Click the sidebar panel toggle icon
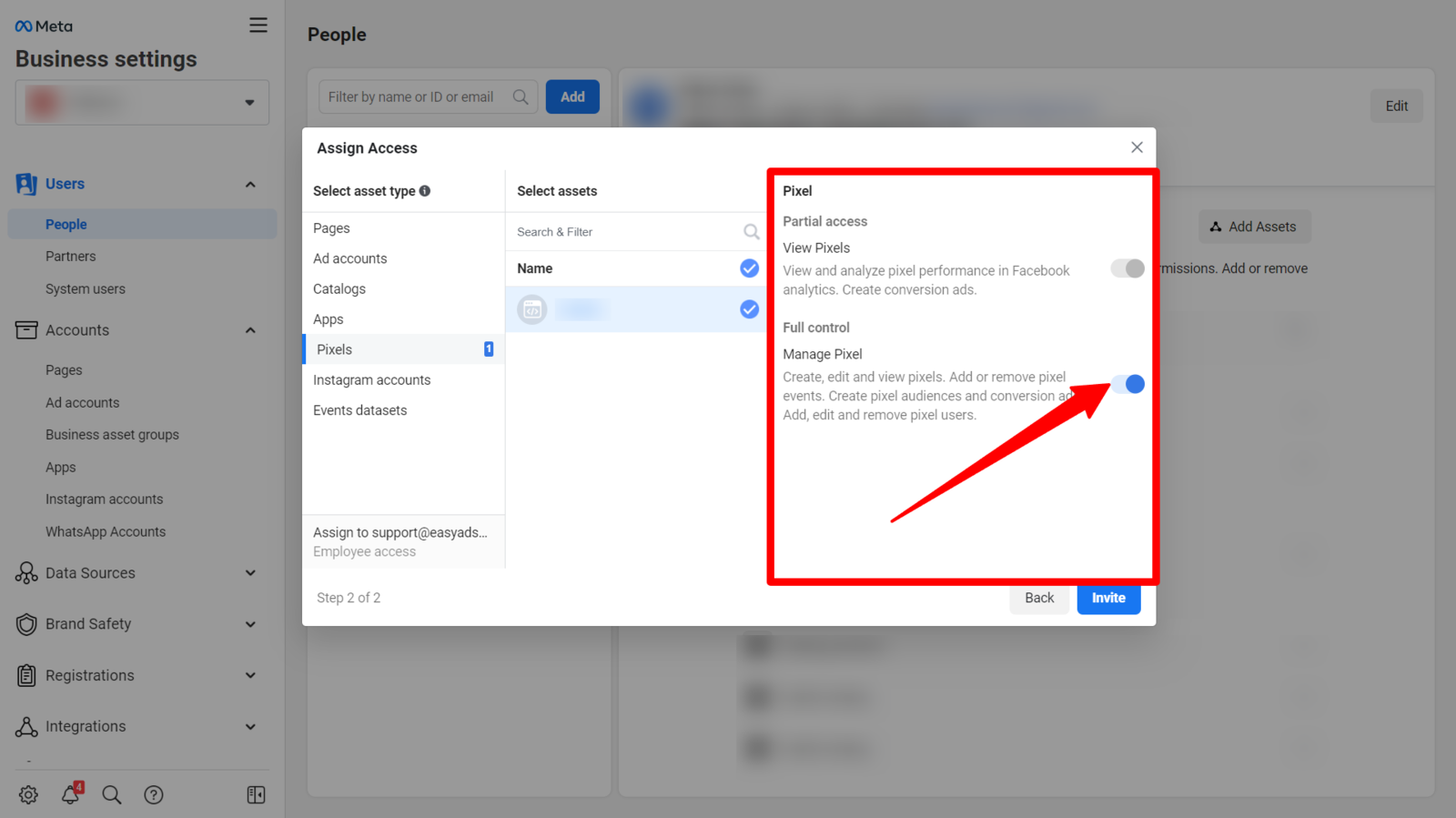Image resolution: width=1456 pixels, height=818 pixels. [x=256, y=794]
